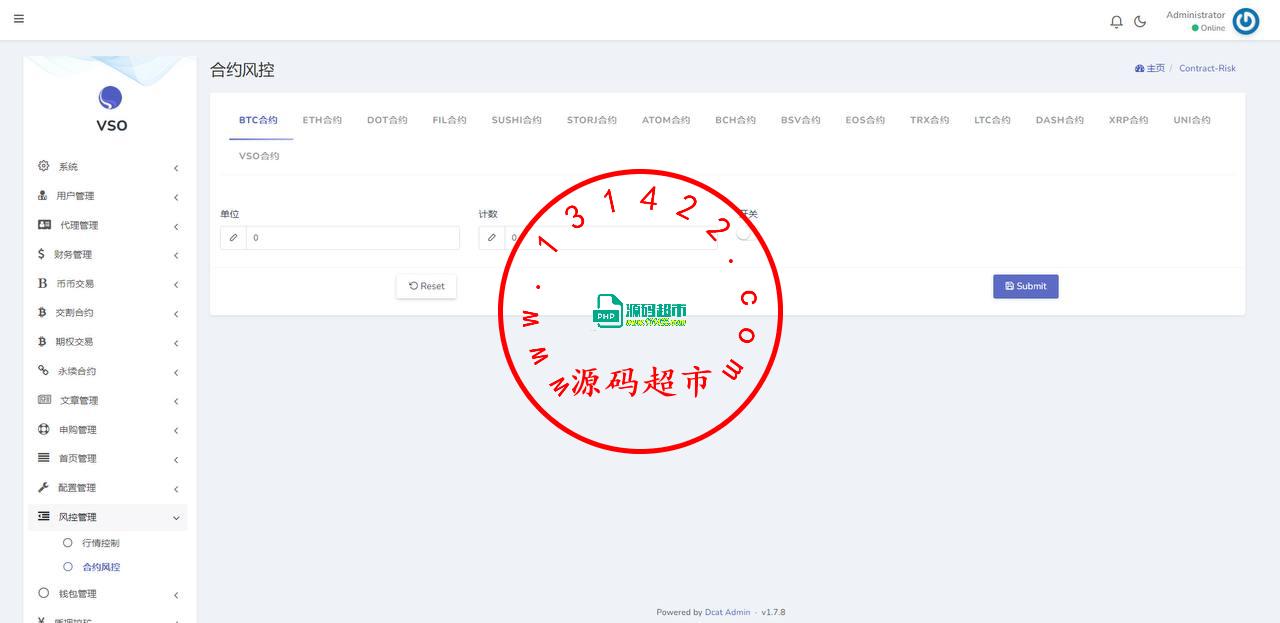1280x623 pixels.
Task: Switch to the VSO合约 tab
Action: coord(259,156)
